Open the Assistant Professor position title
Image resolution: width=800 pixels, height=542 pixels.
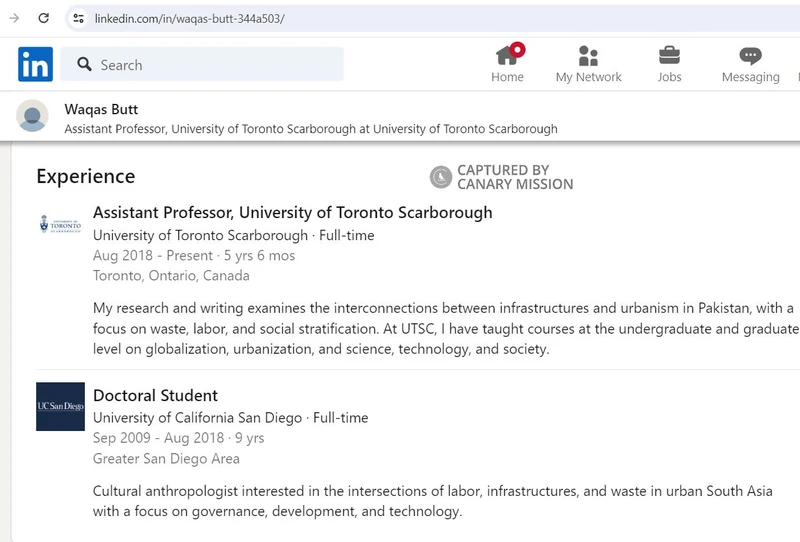(292, 212)
